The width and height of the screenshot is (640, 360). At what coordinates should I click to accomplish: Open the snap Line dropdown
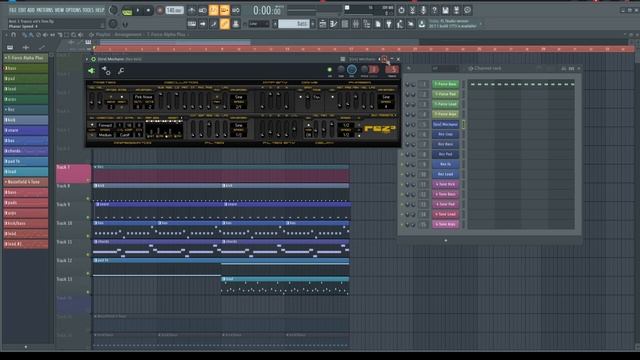tap(259, 24)
